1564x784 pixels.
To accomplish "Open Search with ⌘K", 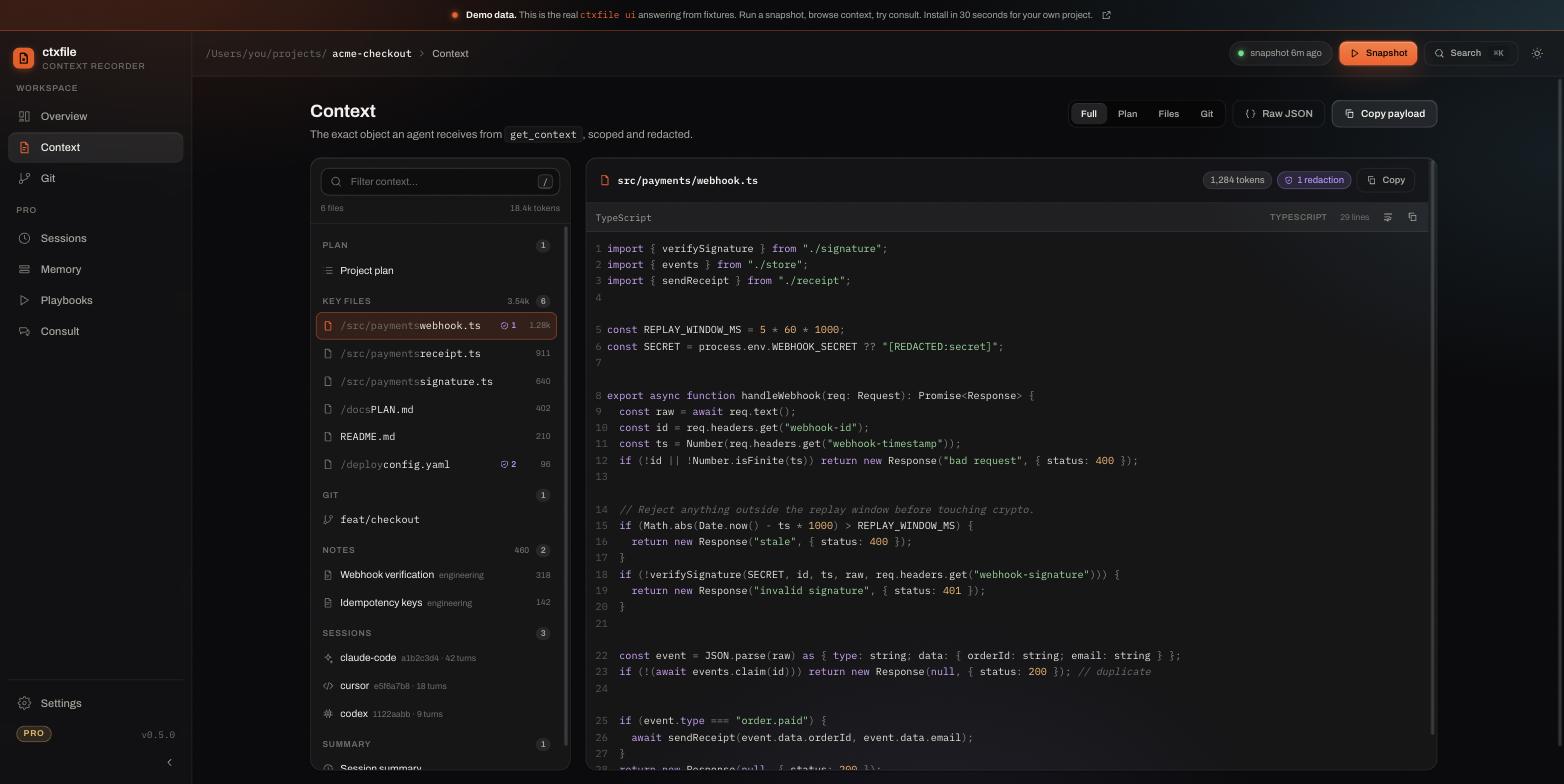I will (1470, 53).
